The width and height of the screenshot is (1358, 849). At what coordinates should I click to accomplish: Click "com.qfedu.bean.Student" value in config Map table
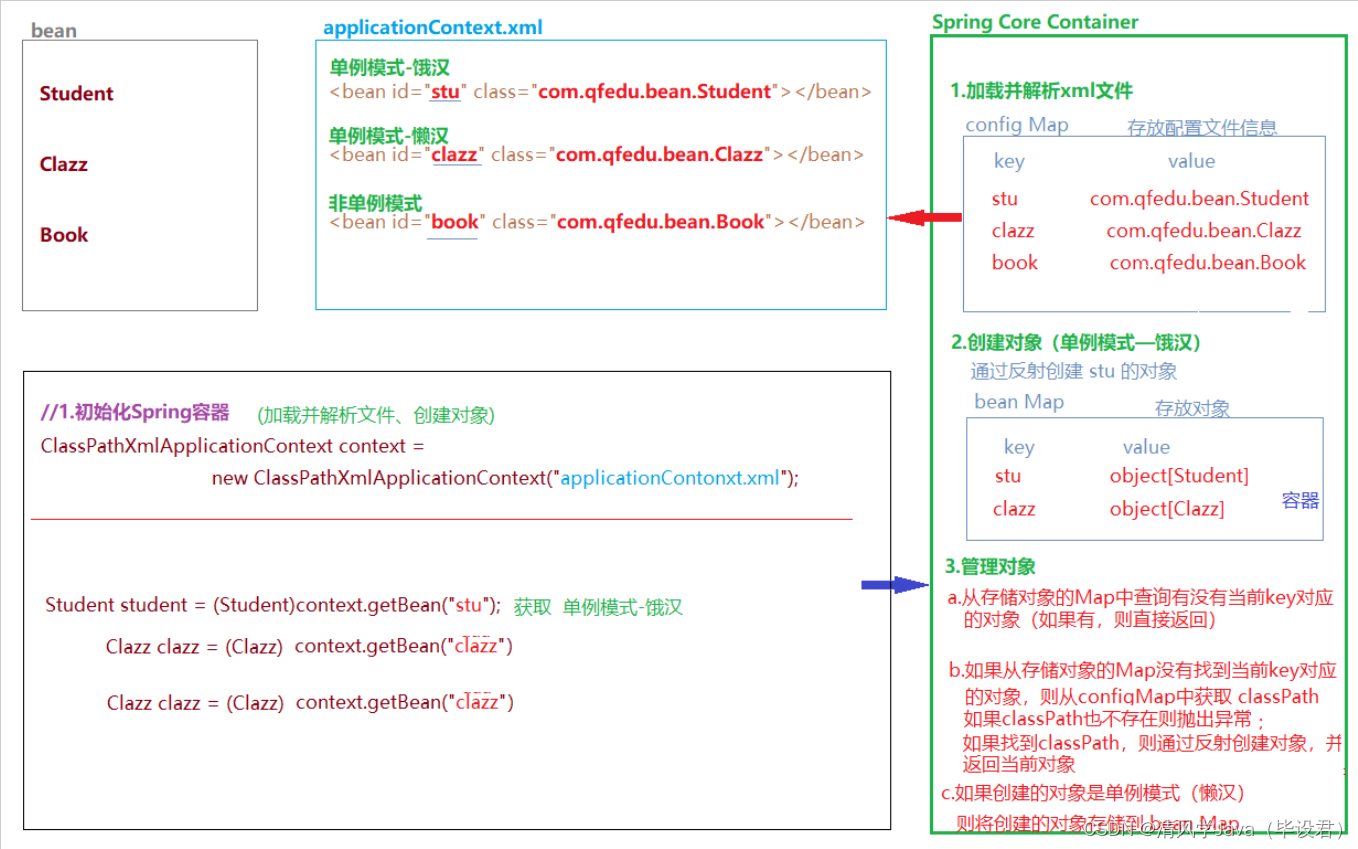[x=1200, y=199]
